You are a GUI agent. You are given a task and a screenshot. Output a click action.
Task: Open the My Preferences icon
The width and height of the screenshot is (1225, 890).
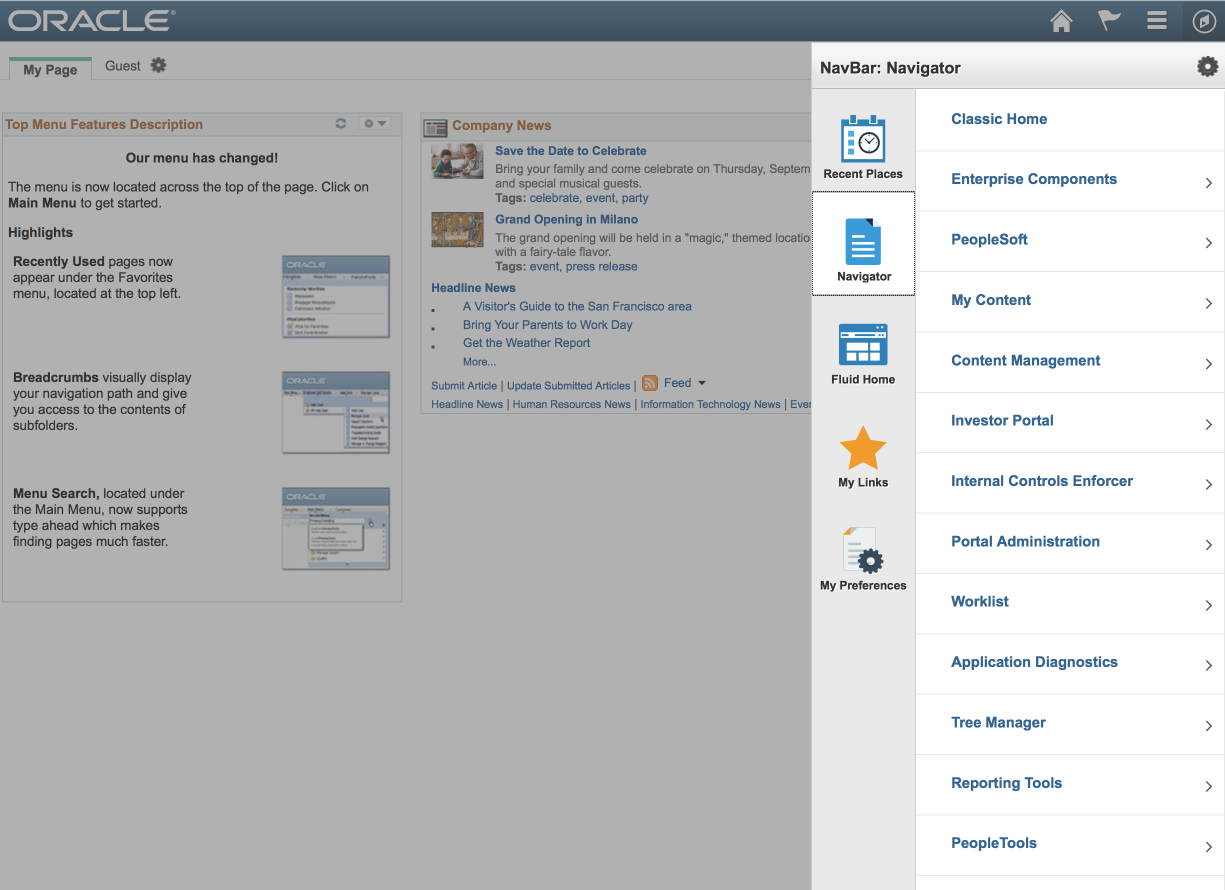click(862, 553)
